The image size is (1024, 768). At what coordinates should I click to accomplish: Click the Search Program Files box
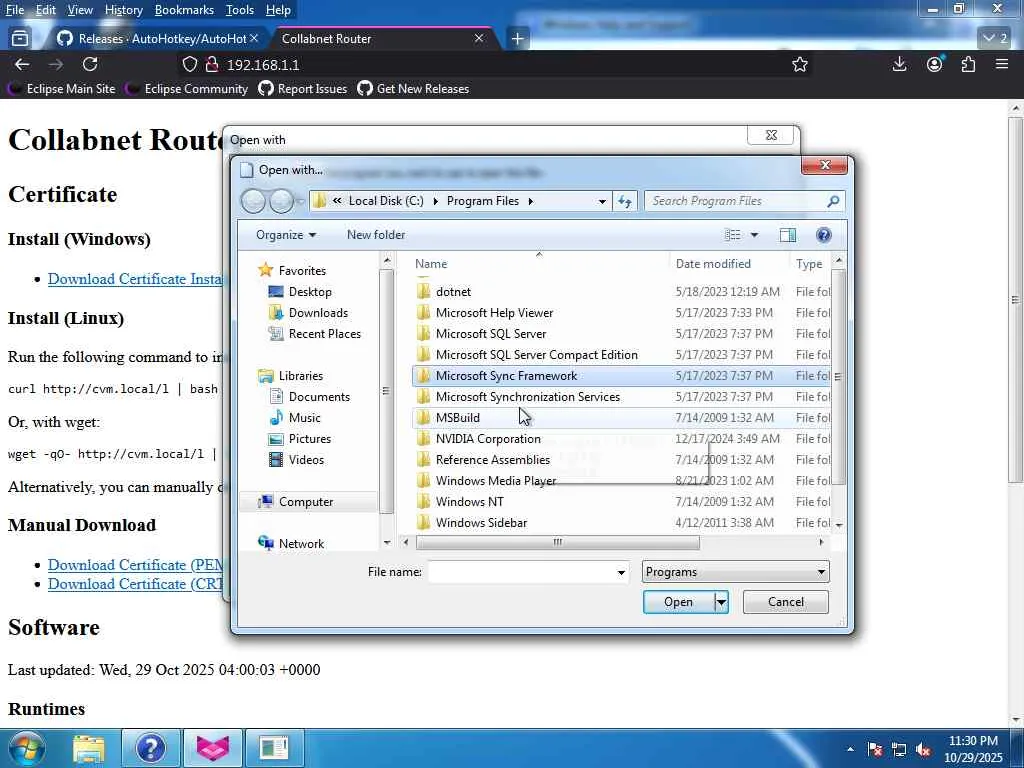(736, 201)
